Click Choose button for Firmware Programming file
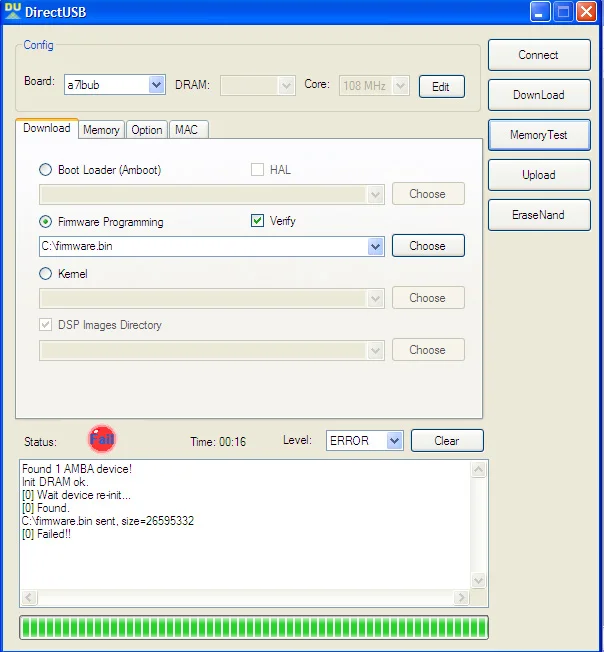604x652 pixels. pos(428,246)
